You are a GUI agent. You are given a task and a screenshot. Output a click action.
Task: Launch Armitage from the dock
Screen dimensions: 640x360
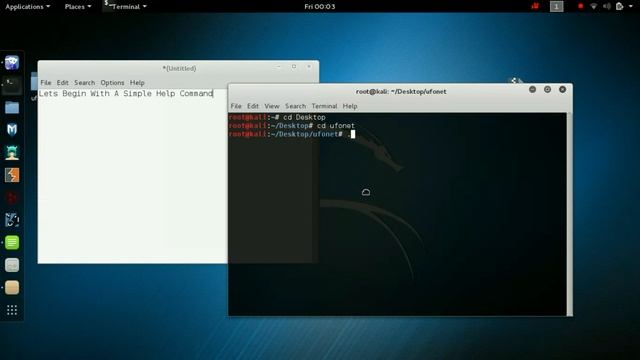[12, 153]
